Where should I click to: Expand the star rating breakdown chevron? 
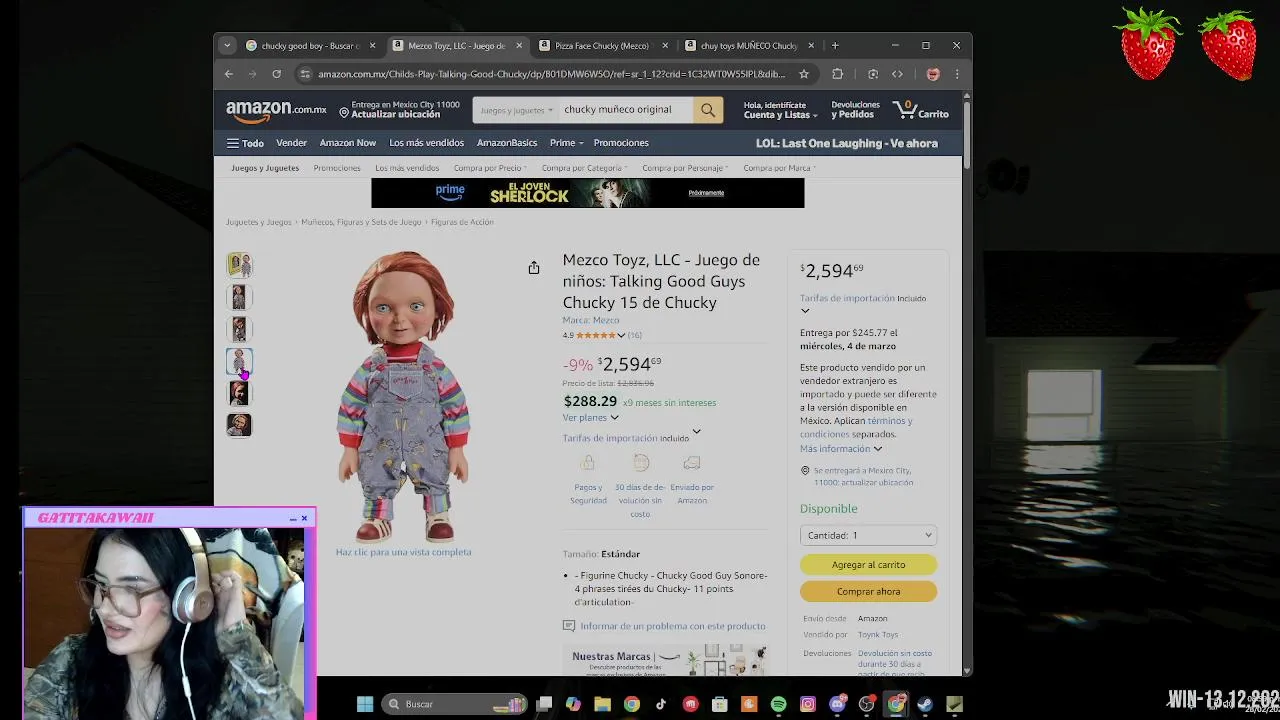(x=621, y=335)
